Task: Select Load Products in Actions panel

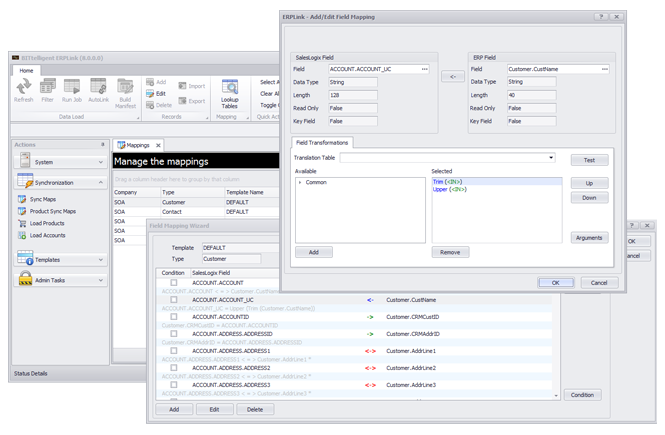Action: pyautogui.click(x=41, y=223)
